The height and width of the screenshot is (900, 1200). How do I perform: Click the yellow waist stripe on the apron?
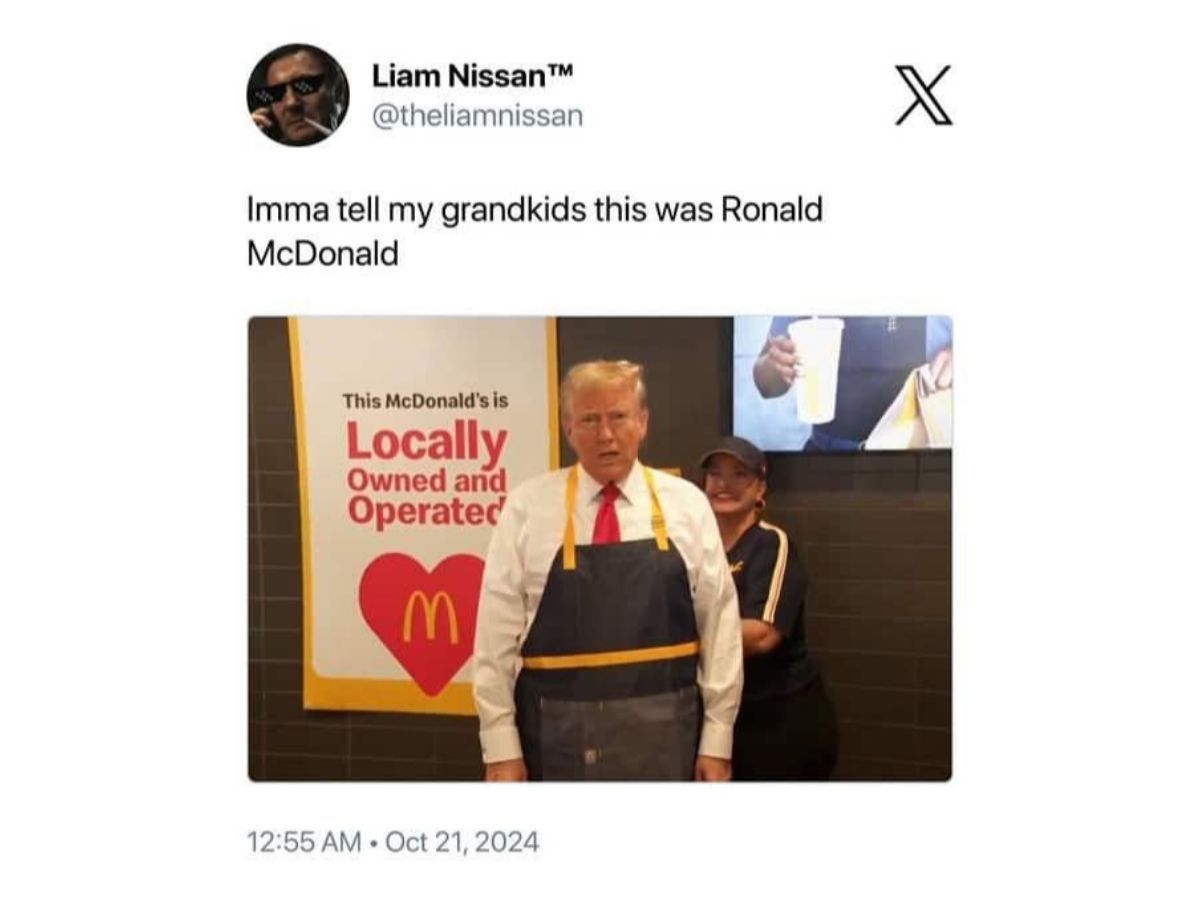610,656
